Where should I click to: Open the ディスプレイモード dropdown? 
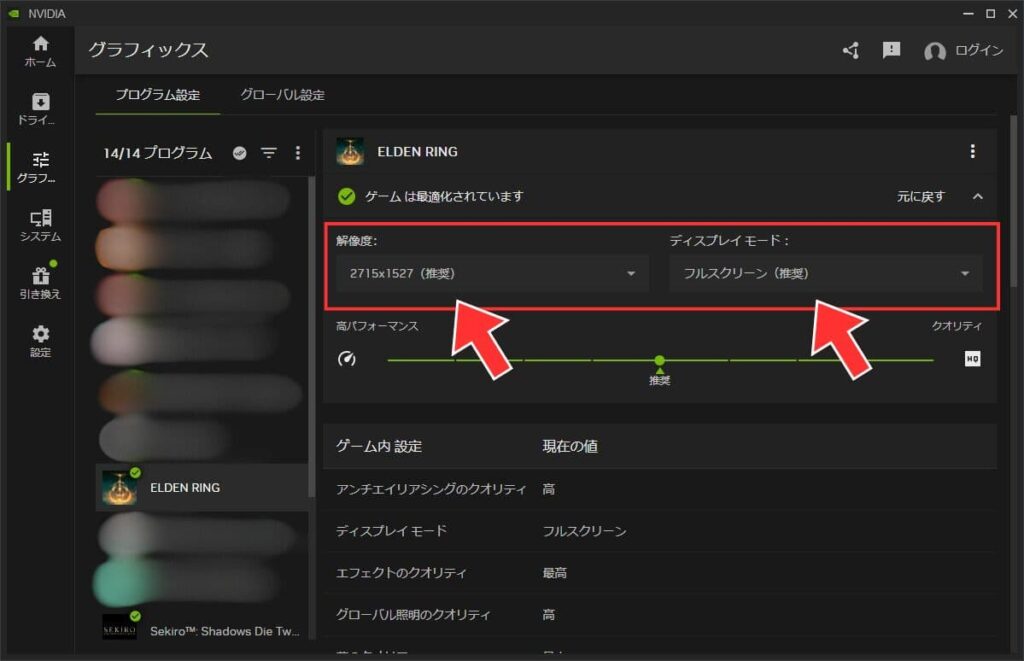(825, 273)
